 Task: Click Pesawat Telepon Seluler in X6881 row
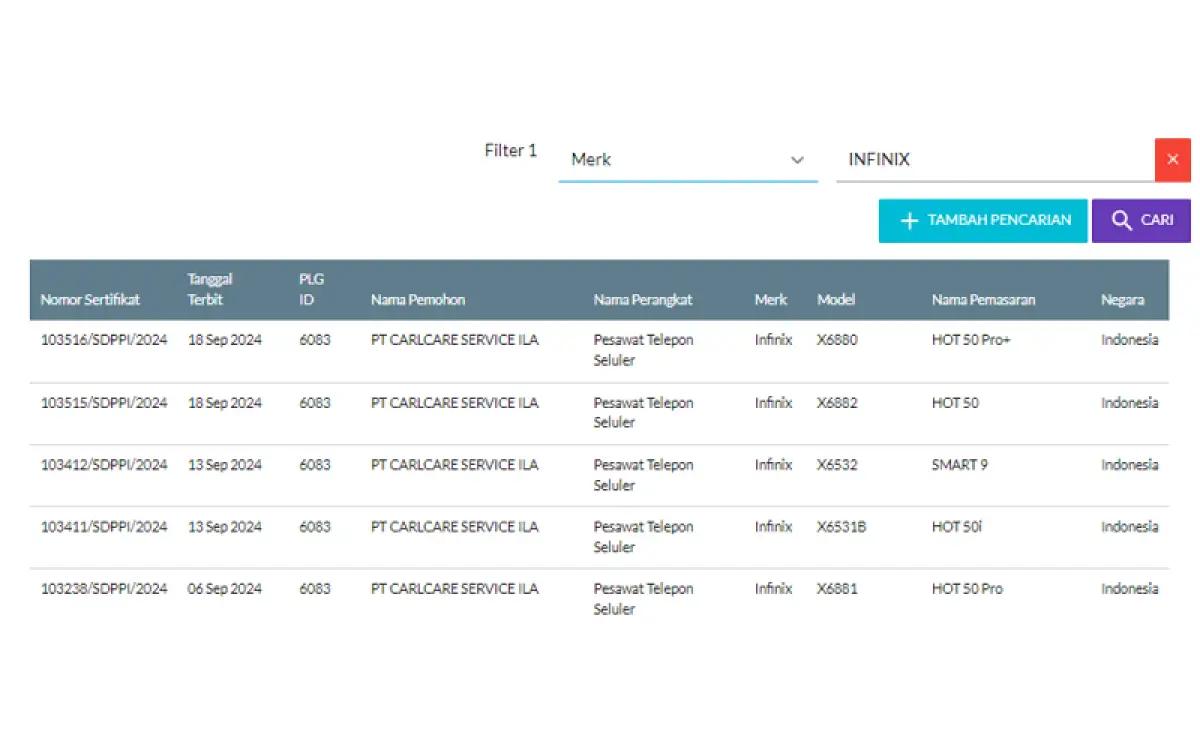[x=643, y=599]
